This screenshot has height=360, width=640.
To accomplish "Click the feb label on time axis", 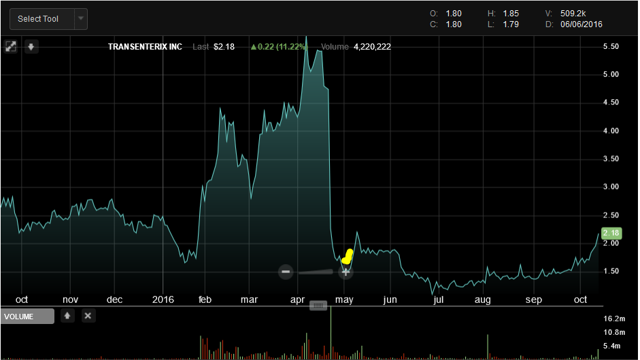I will coord(205,300).
